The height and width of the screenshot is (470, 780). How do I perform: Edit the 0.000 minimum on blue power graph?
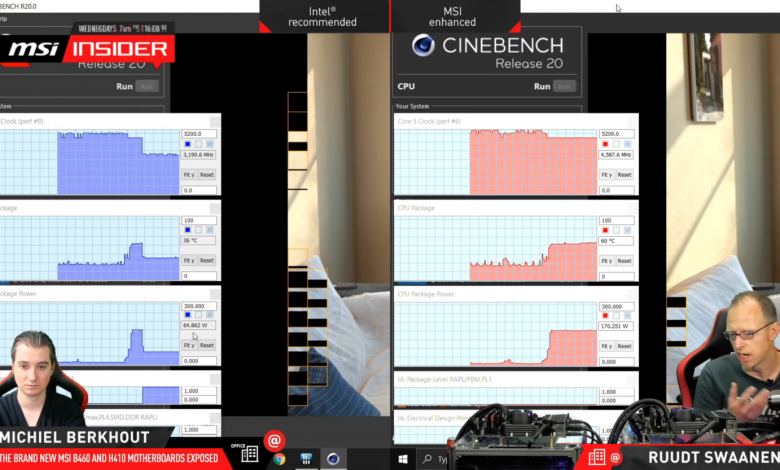(199, 361)
